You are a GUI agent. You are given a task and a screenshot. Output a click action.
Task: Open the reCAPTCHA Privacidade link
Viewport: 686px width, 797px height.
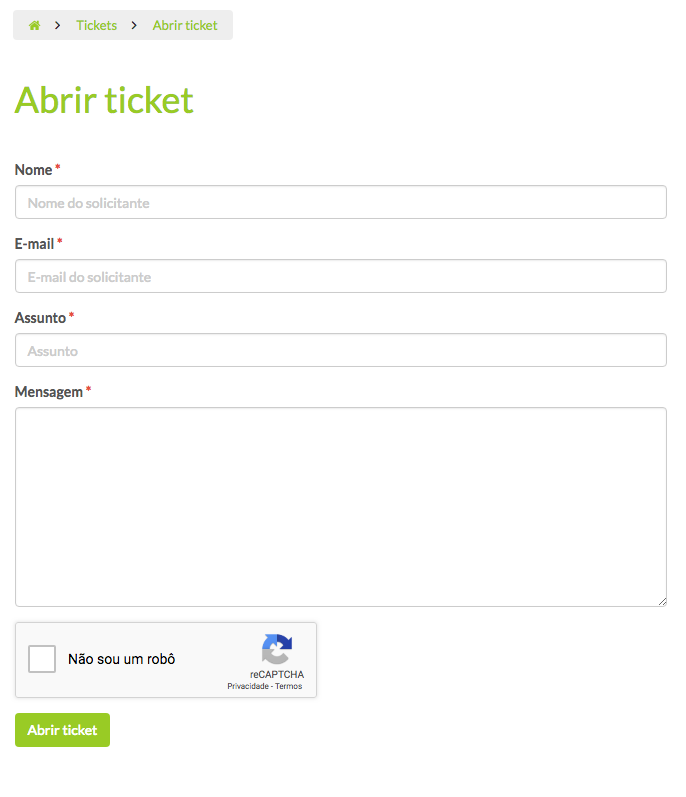(x=248, y=686)
